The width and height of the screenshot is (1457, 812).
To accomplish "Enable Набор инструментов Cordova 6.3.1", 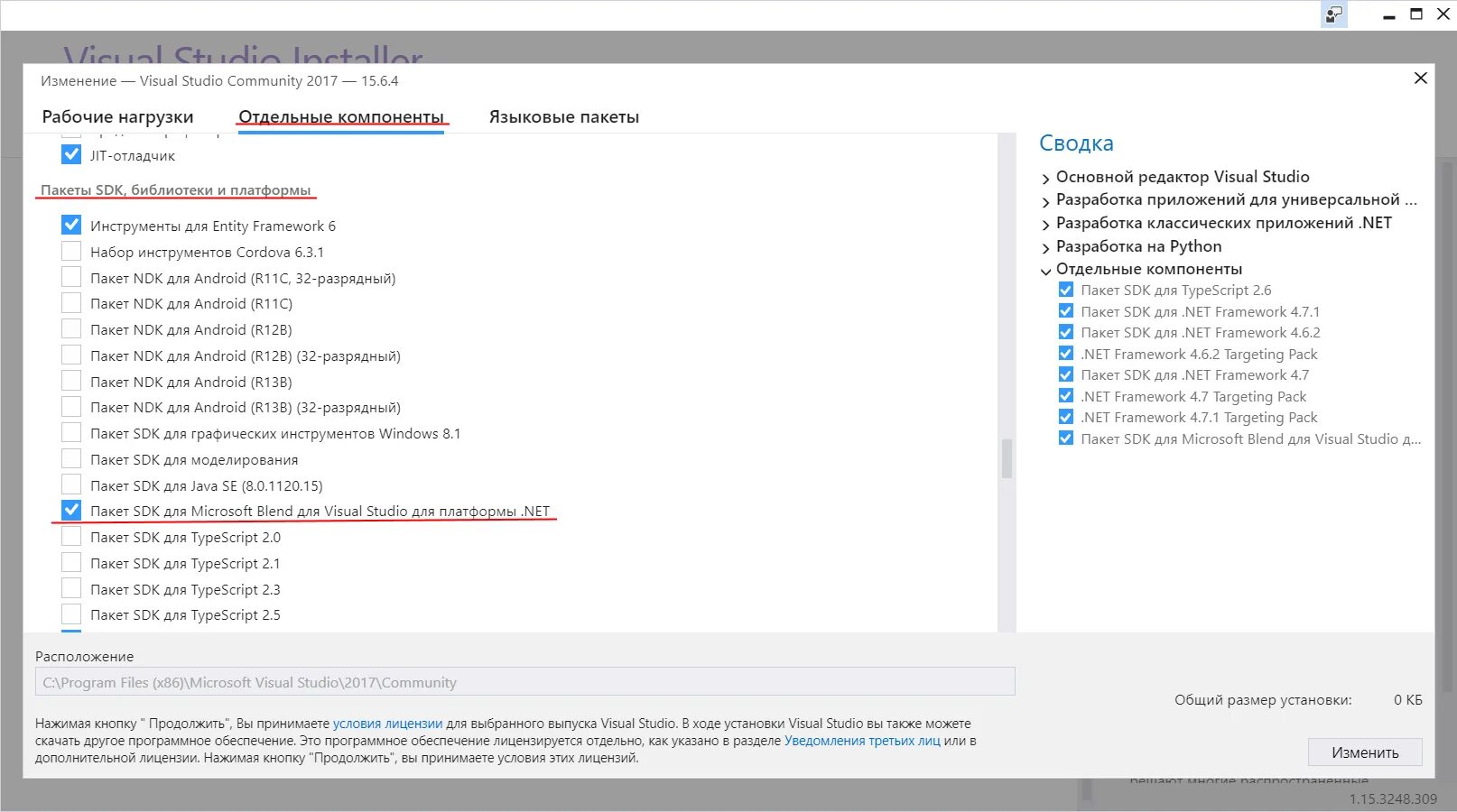I will (x=71, y=251).
